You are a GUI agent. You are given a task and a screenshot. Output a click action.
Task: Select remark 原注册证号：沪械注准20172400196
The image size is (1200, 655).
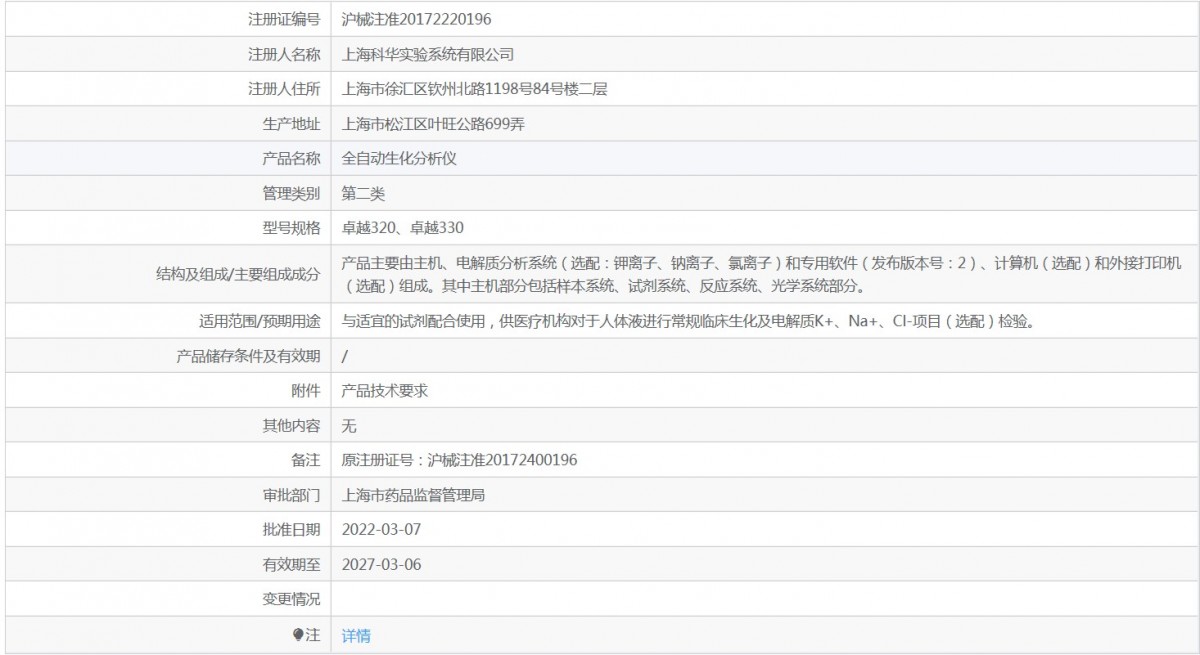pyautogui.click(x=459, y=460)
